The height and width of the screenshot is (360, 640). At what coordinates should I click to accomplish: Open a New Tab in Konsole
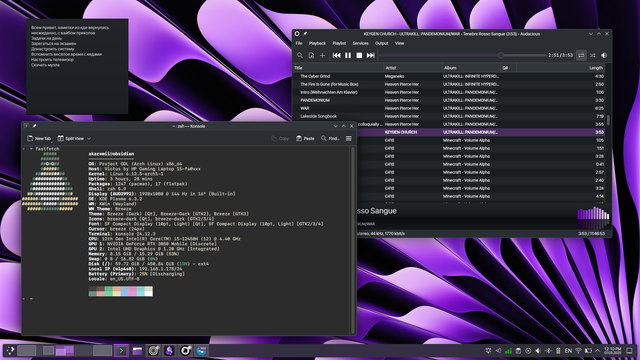(39, 138)
